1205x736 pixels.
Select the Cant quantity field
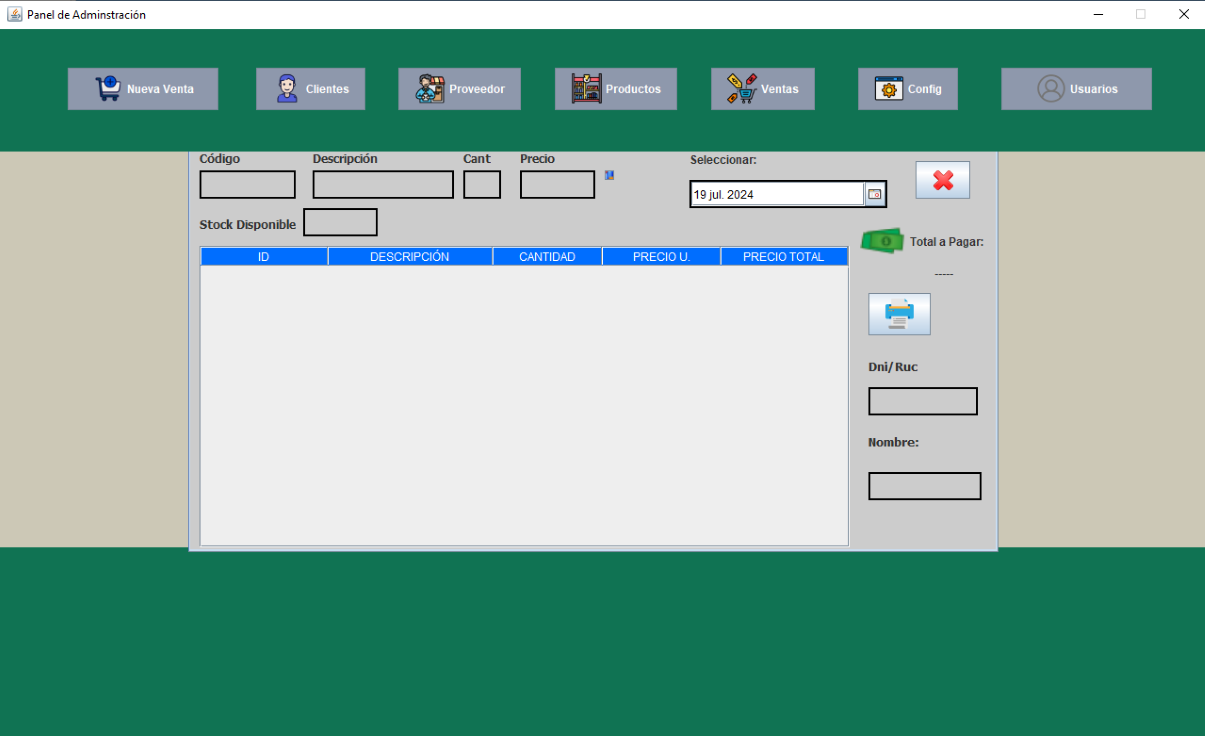click(482, 185)
